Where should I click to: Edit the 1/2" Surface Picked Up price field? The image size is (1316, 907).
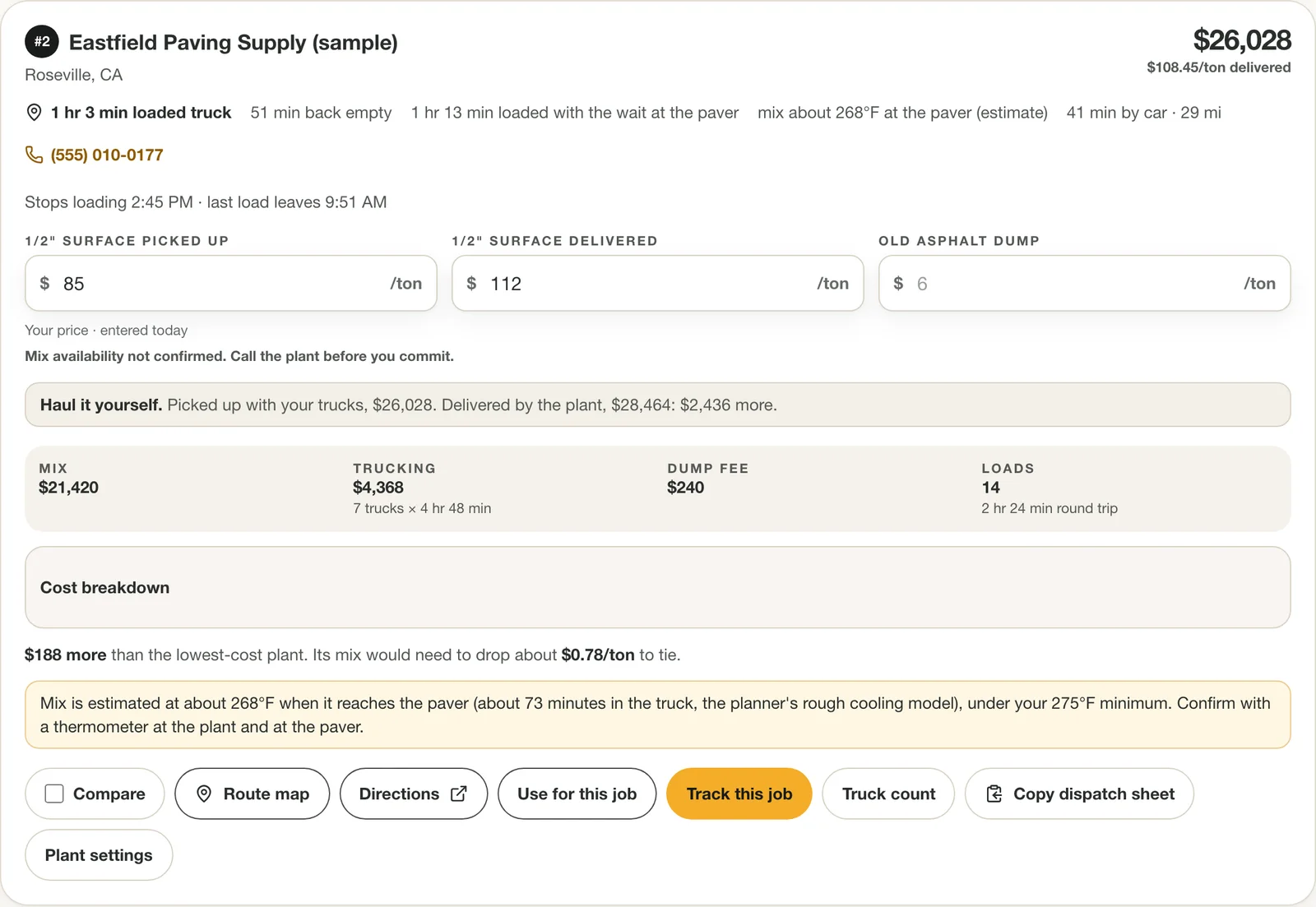pos(230,283)
